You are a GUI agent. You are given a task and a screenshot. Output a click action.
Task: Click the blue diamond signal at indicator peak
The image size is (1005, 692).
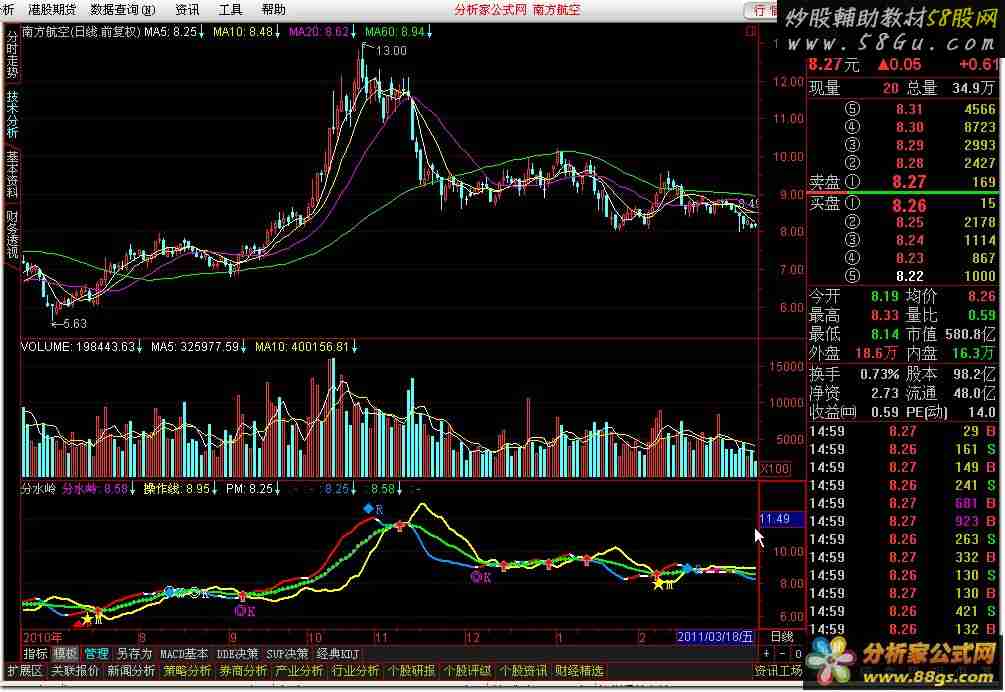(368, 509)
